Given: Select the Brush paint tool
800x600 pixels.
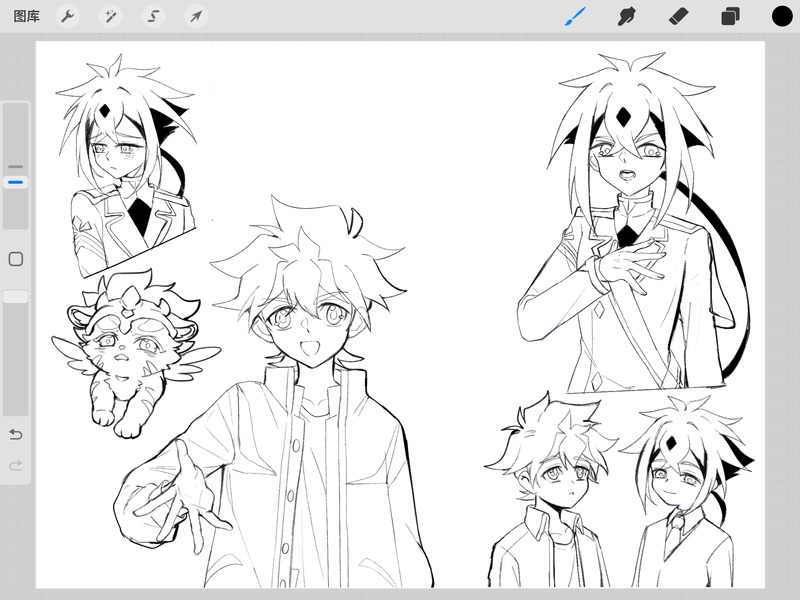Looking at the screenshot, I should point(576,16).
